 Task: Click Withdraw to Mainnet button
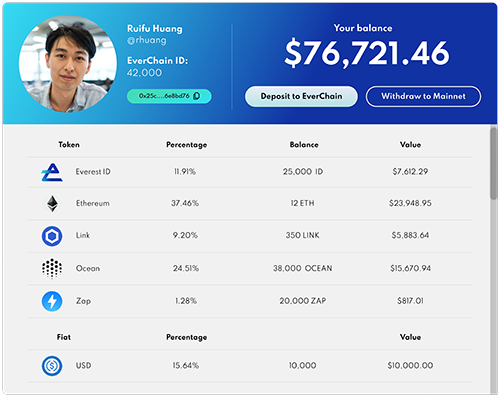[x=423, y=96]
